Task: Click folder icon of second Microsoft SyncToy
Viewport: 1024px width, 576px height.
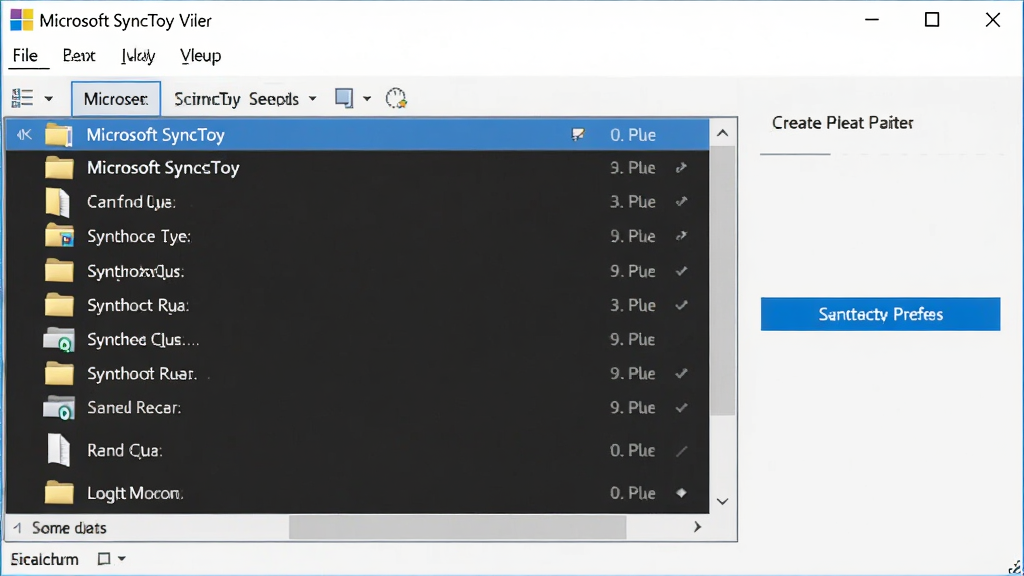Action: [x=59, y=168]
